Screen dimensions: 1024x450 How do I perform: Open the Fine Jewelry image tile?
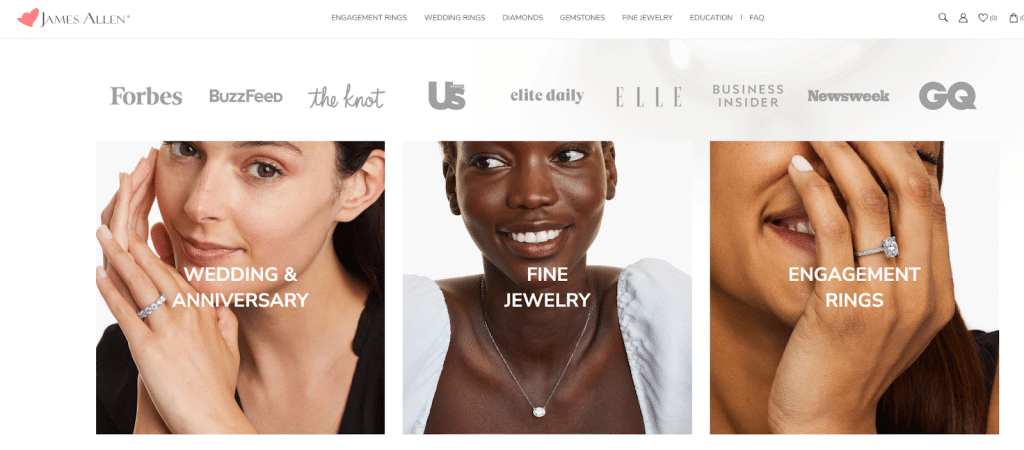(547, 287)
